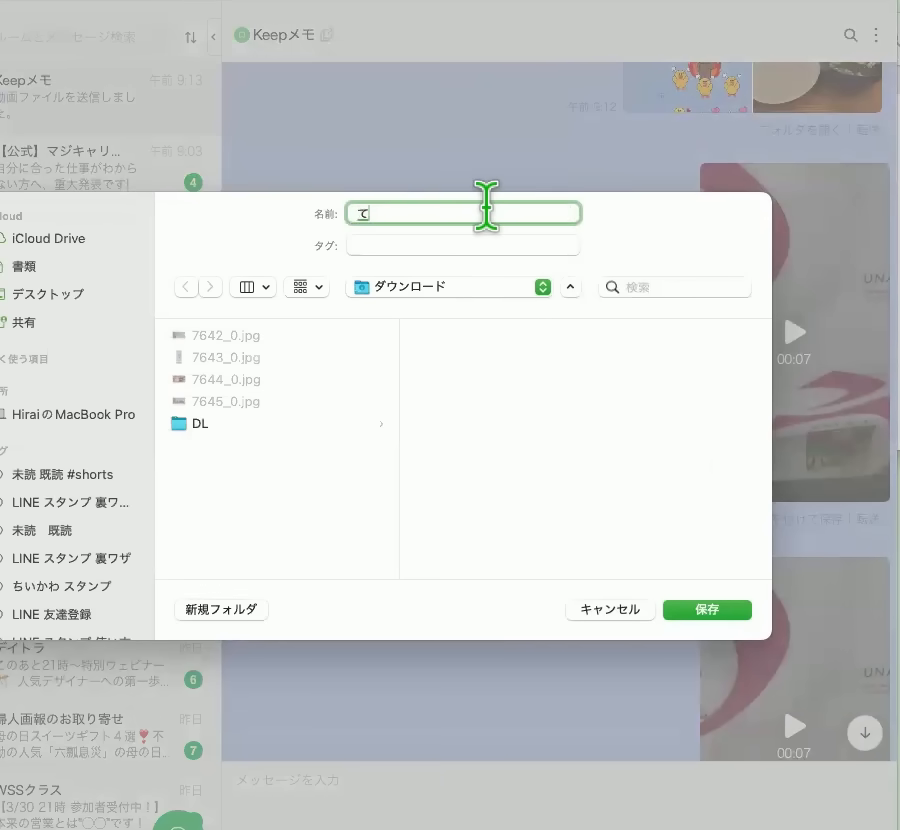The image size is (900, 830).
Task: Open the VSSクラス chat
Action: coord(110,805)
